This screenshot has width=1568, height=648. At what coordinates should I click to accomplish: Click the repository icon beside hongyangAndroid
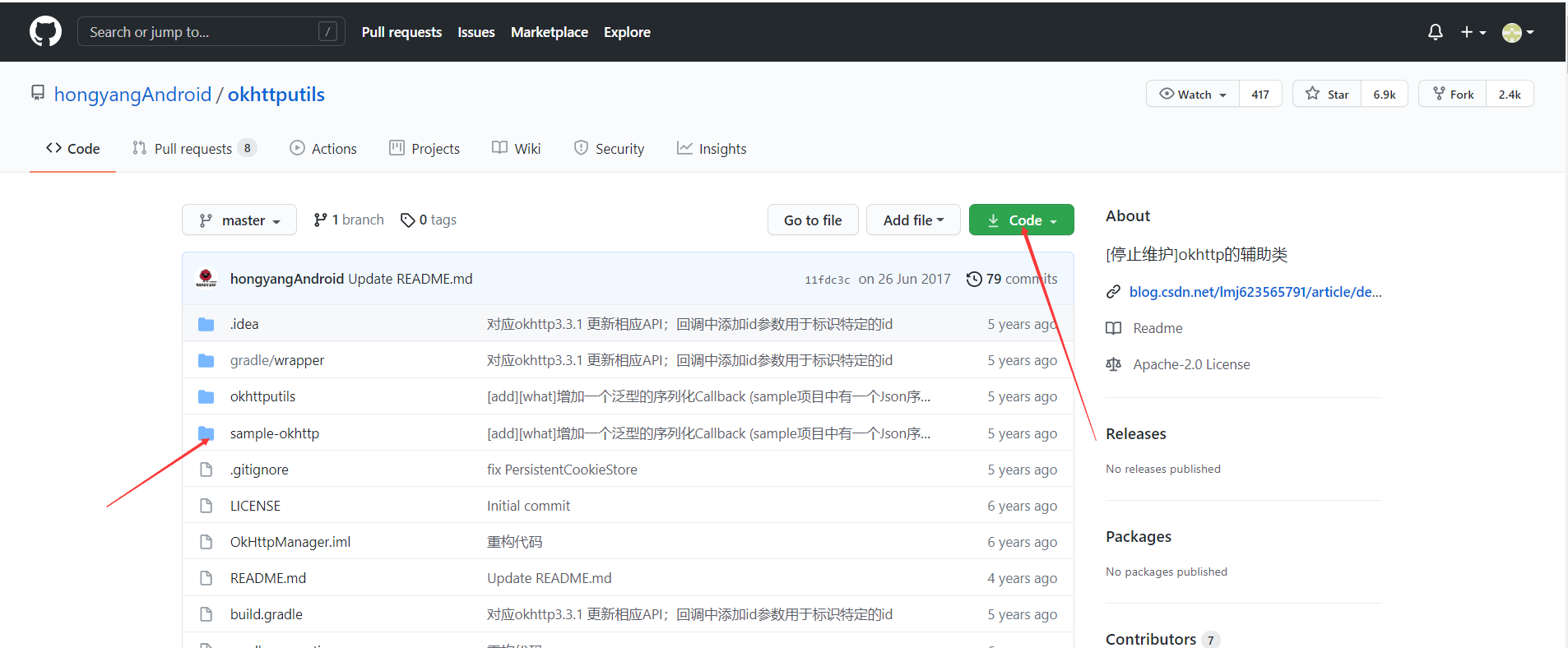[38, 93]
